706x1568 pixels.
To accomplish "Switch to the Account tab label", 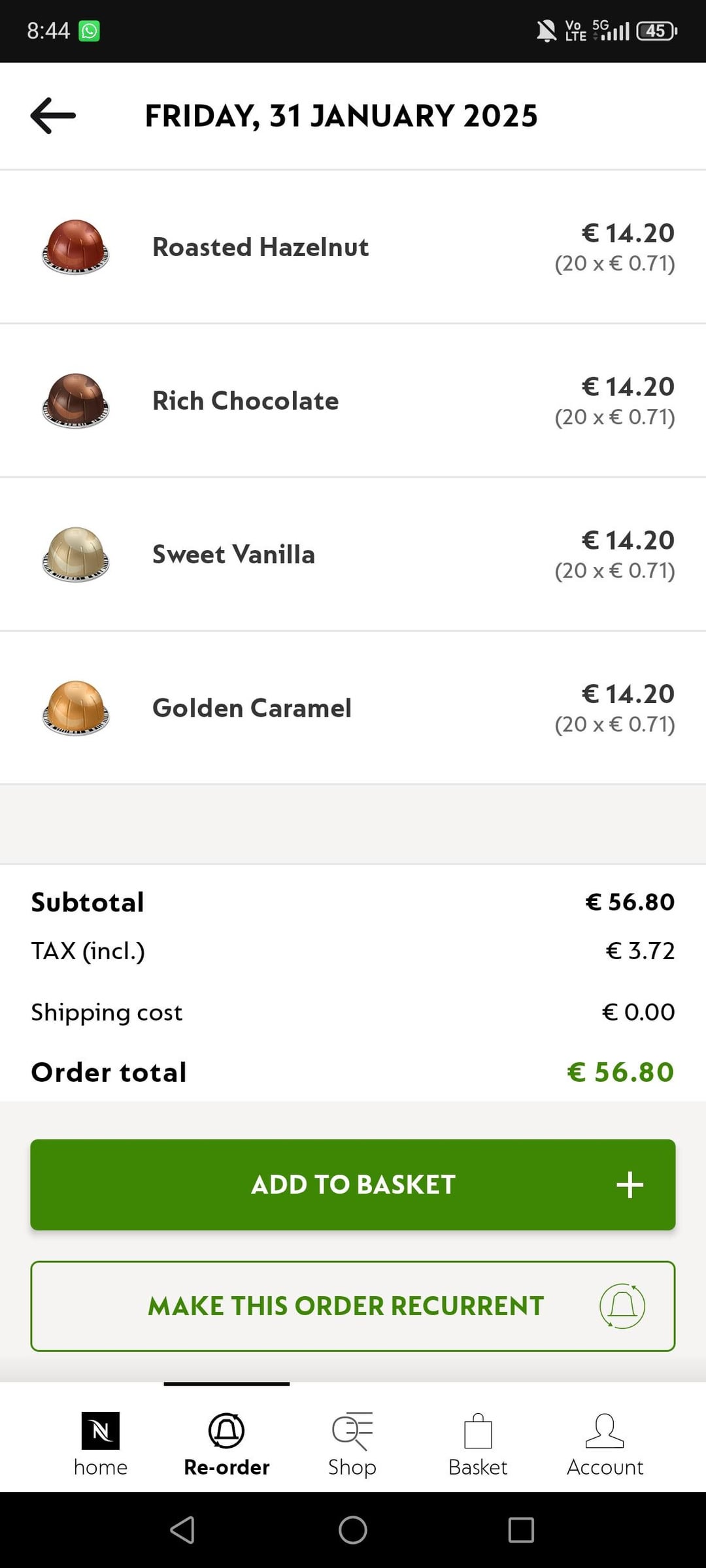I will tap(605, 1467).
